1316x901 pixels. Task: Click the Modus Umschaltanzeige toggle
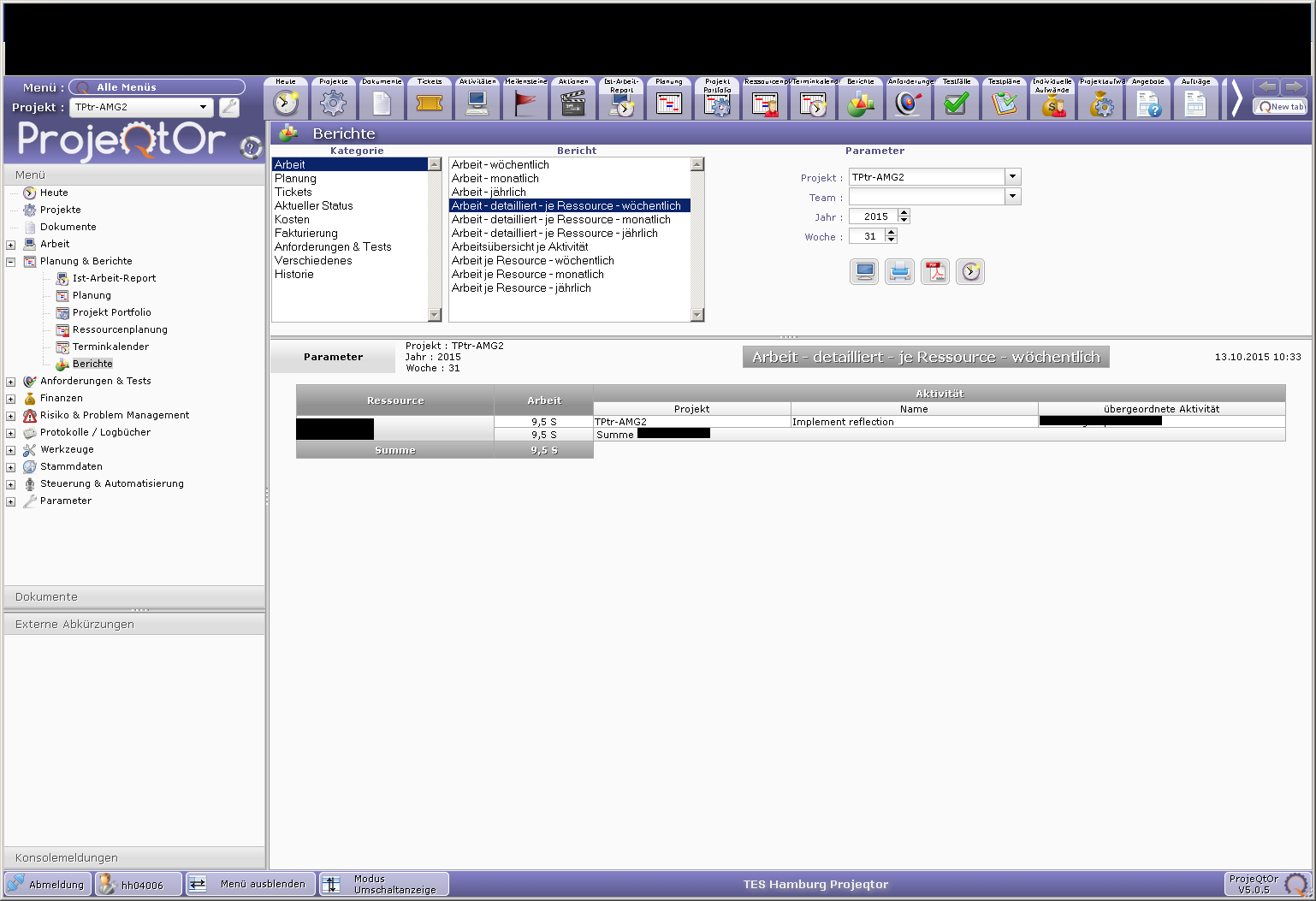384,884
